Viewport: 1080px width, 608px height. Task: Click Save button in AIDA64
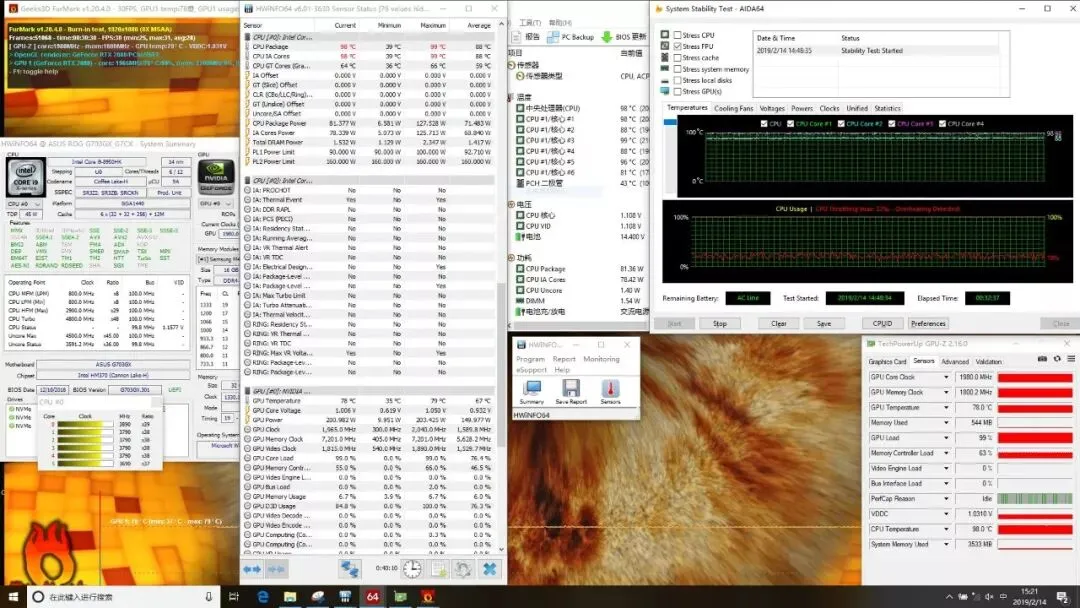pos(824,324)
